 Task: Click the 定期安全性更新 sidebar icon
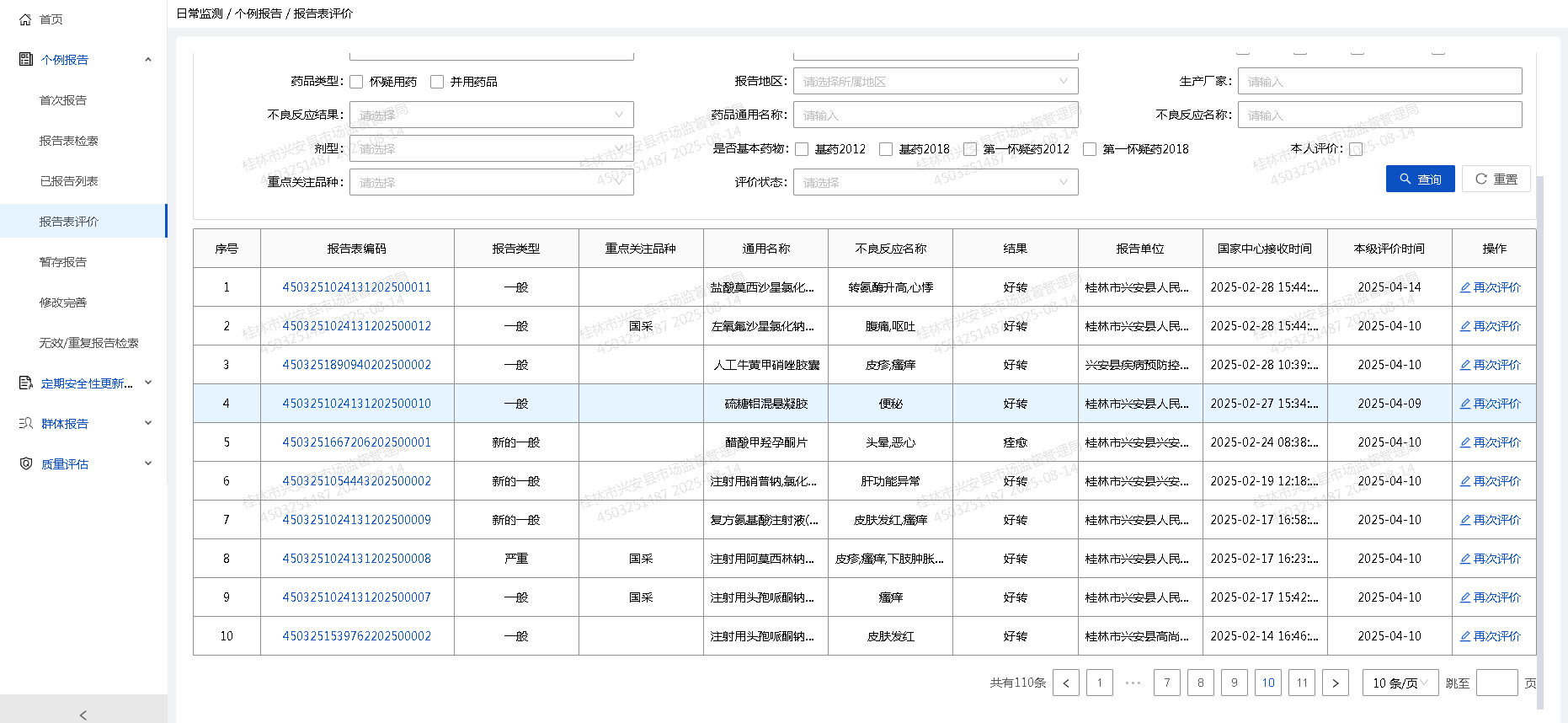pyautogui.click(x=25, y=383)
